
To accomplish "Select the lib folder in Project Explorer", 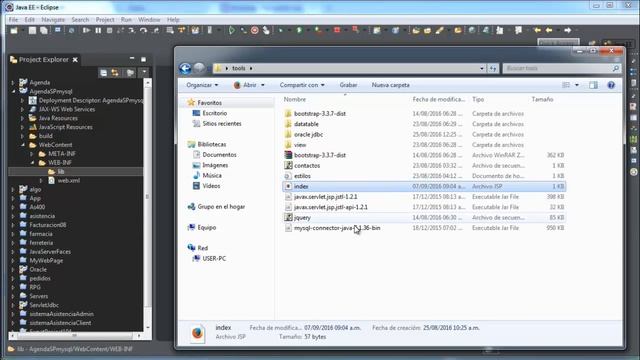I will tap(60, 172).
